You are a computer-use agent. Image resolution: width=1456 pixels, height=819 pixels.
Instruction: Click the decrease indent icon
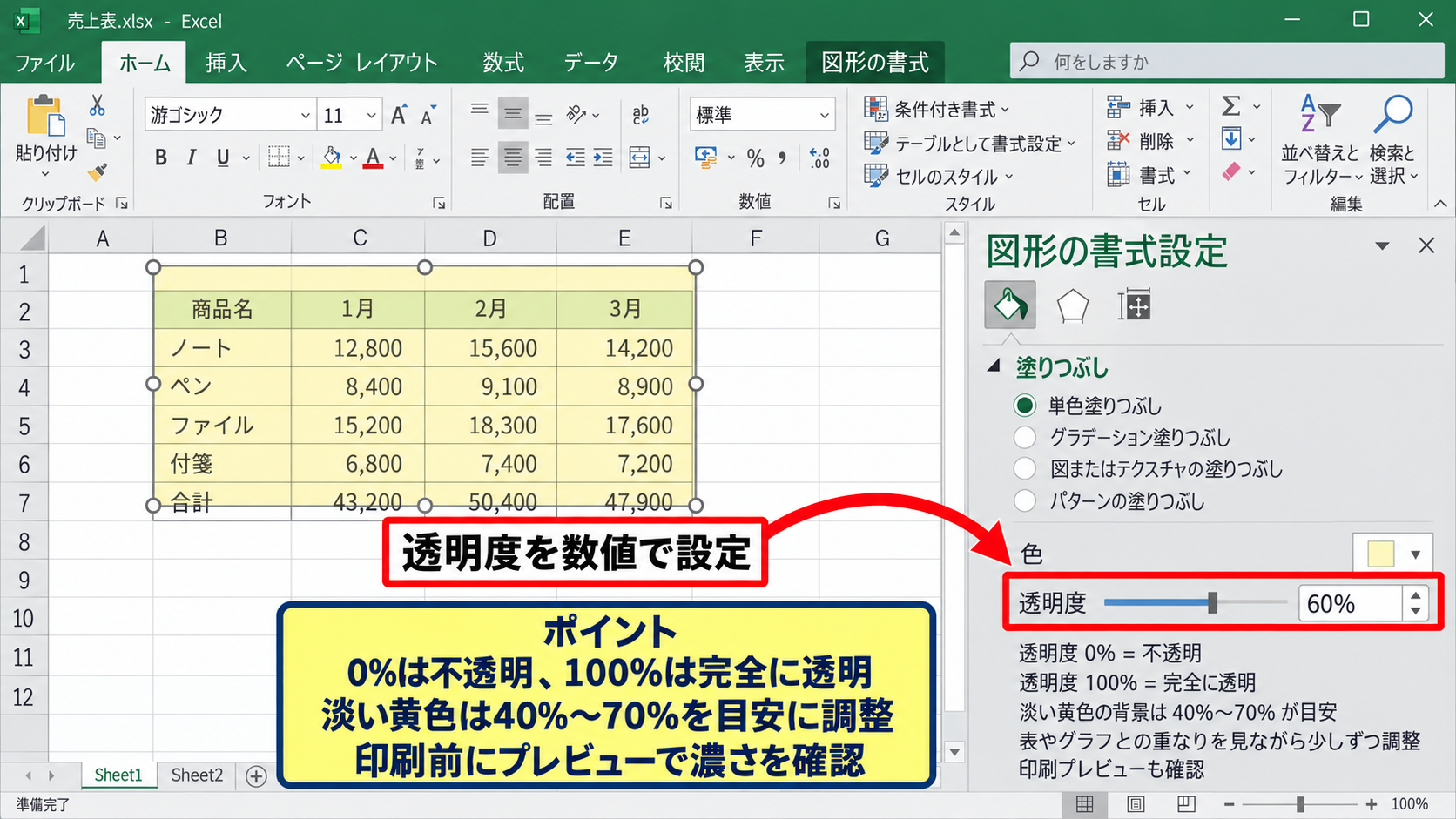pos(576,158)
